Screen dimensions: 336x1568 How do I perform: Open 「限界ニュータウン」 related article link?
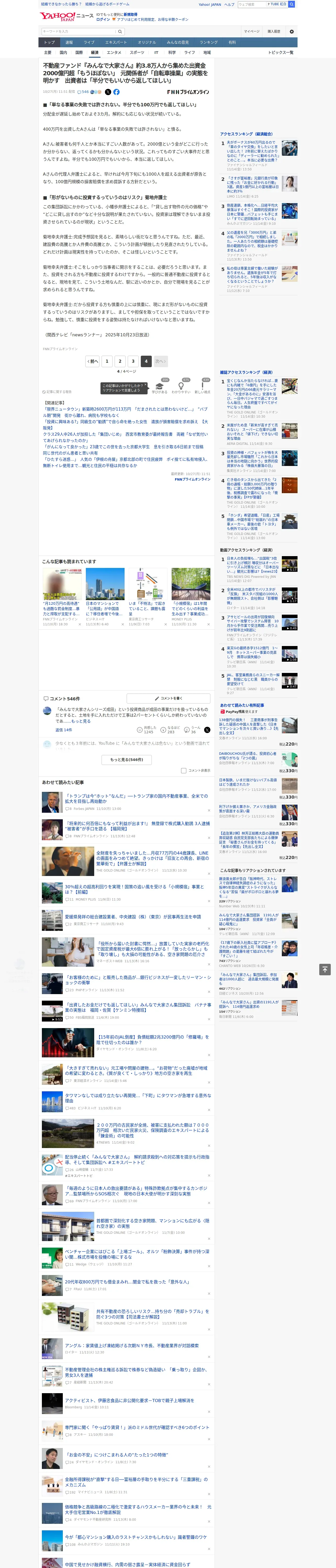(x=125, y=412)
